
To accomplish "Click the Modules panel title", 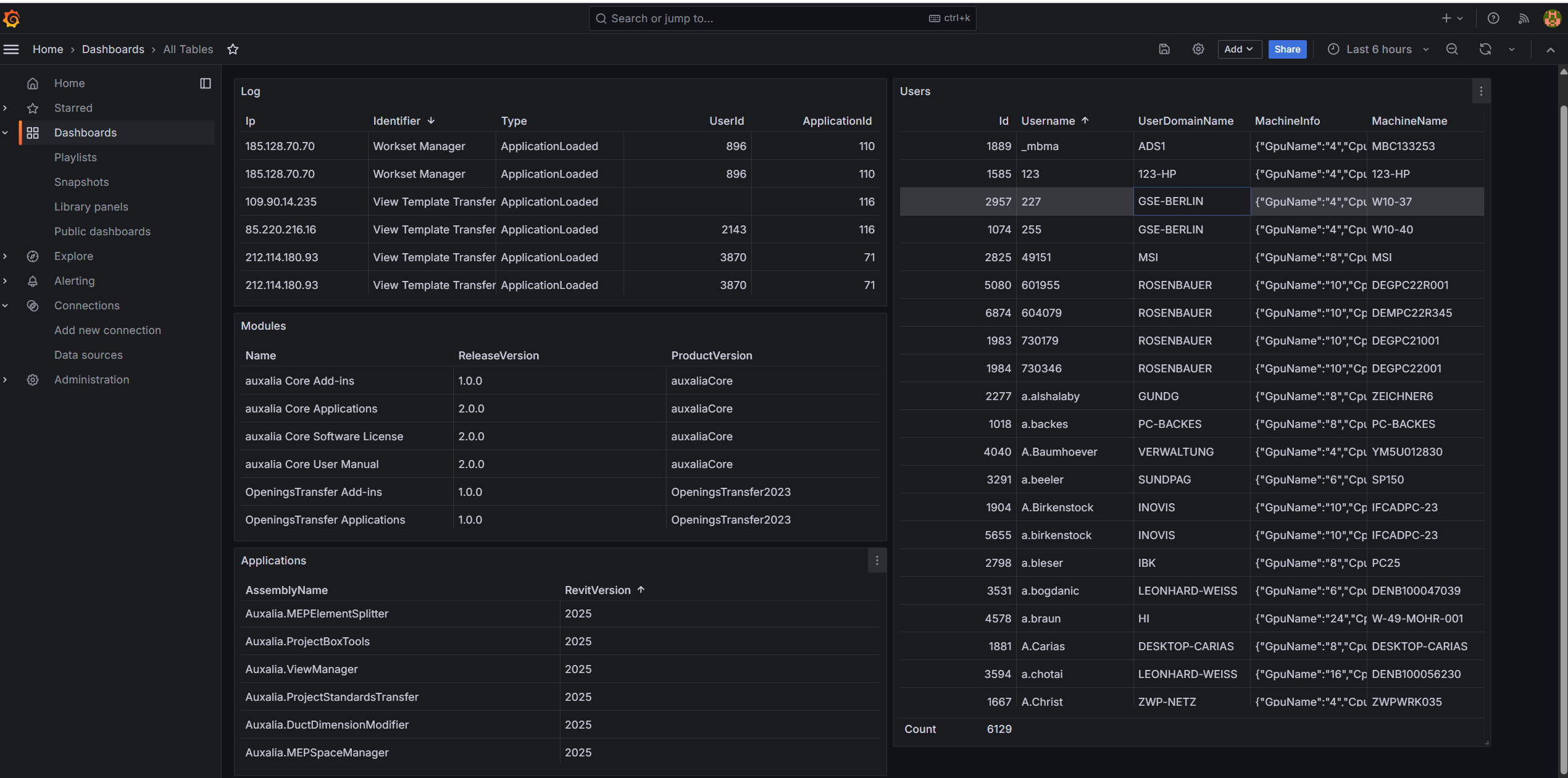I will pyautogui.click(x=263, y=326).
